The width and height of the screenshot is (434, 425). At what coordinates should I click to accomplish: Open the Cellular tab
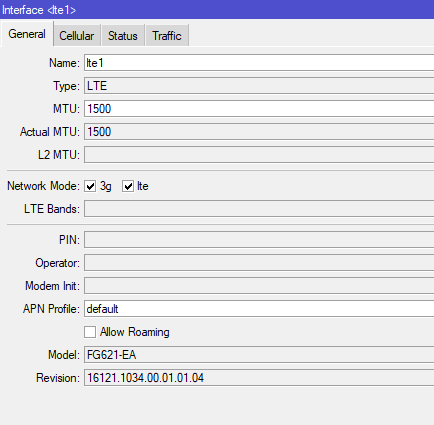point(77,35)
